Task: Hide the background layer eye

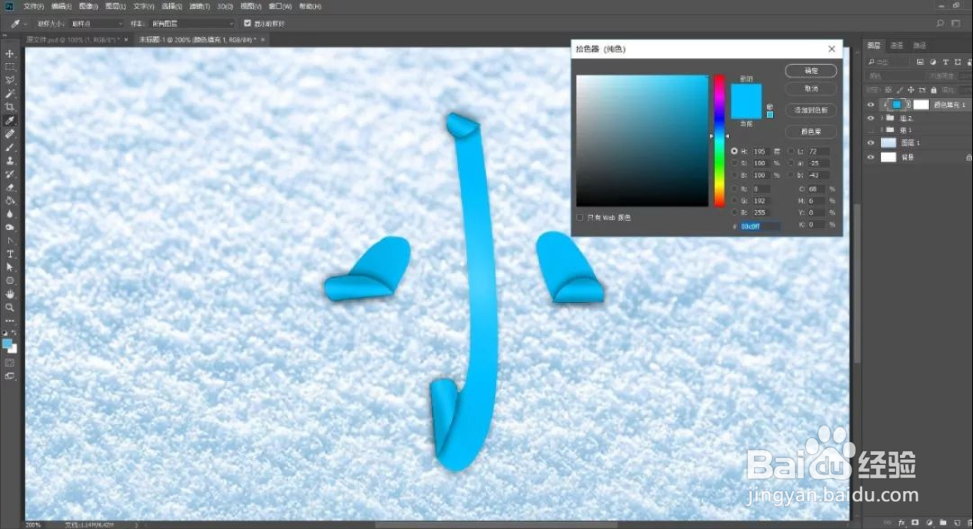Action: pos(871,157)
